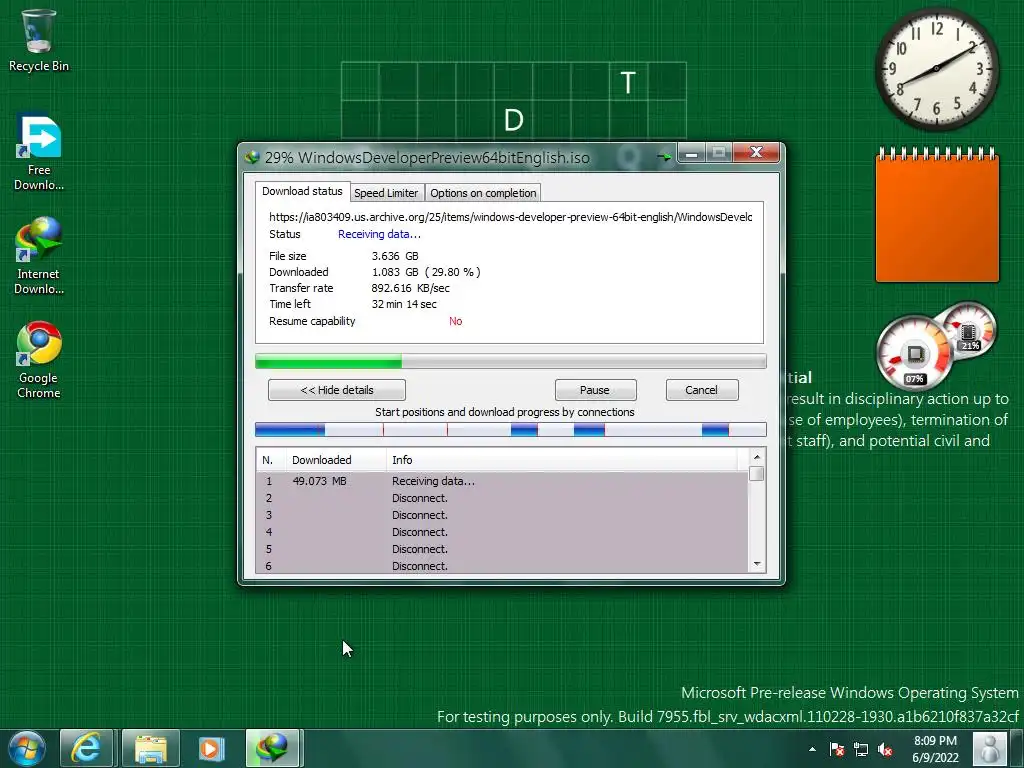Minimize the IDM download window
Image resolution: width=1024 pixels, height=768 pixels.
tap(692, 153)
